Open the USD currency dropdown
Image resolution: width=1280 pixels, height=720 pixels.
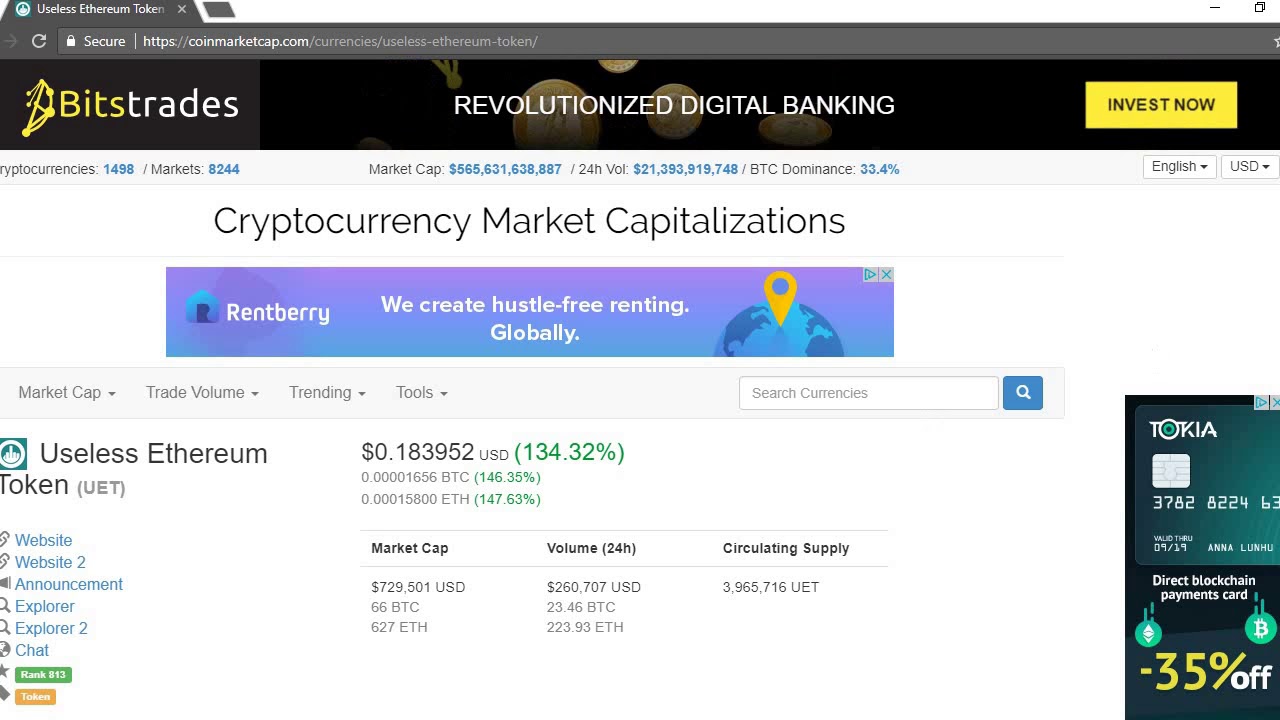(1249, 167)
